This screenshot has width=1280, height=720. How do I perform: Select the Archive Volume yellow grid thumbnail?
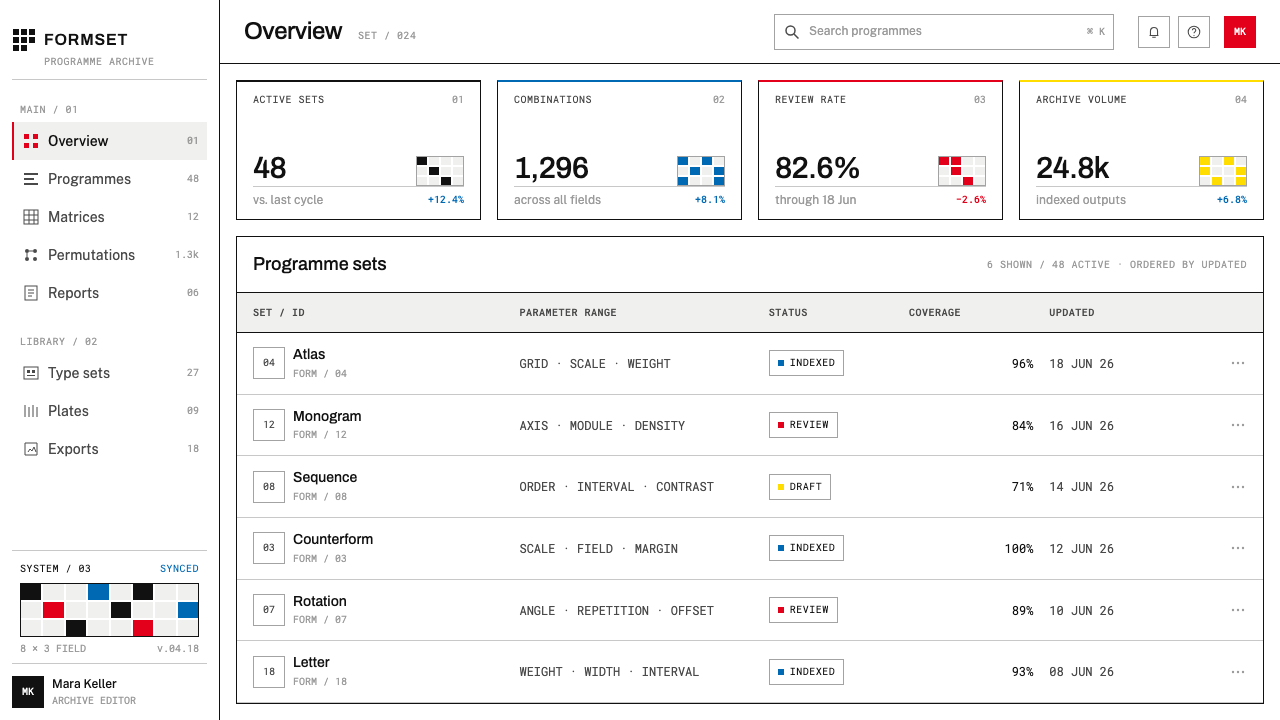[1223, 171]
